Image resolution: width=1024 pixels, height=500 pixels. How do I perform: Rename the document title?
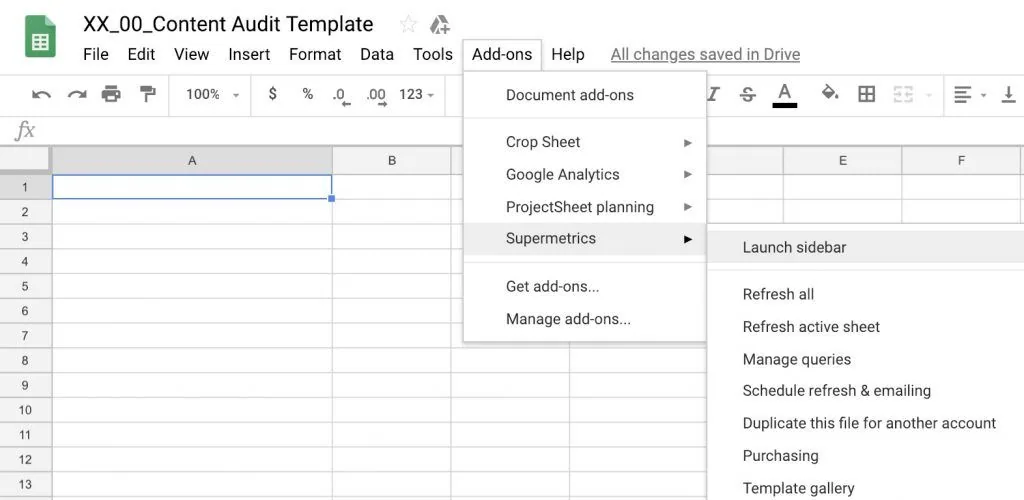point(228,25)
